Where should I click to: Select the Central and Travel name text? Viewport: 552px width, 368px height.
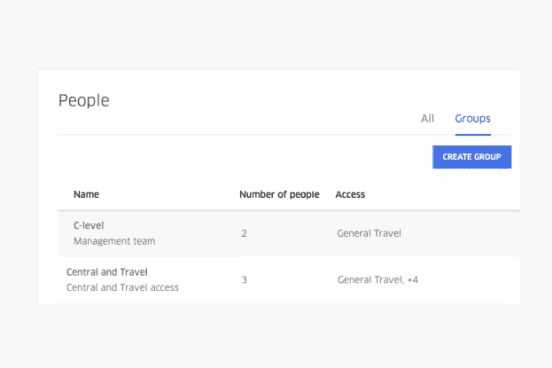point(107,272)
